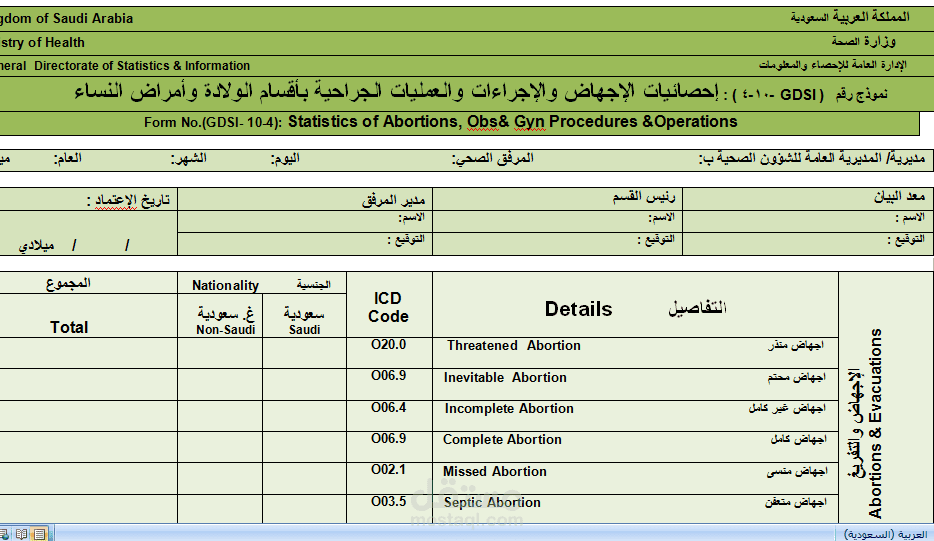
Task: Open the Arabic (Saudi Arabia) language indicator
Action: (888, 534)
